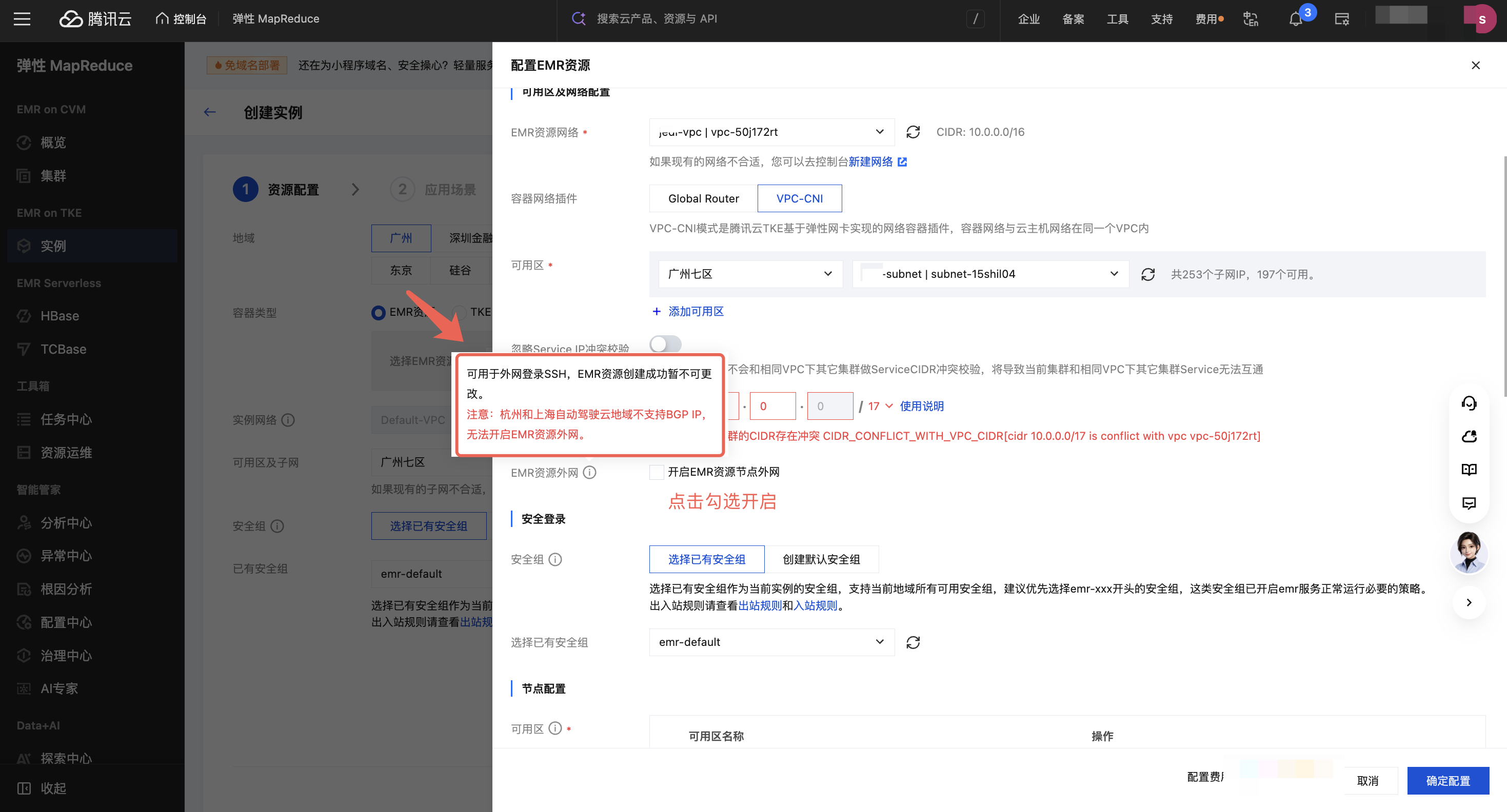Image resolution: width=1507 pixels, height=812 pixels.
Task: Open 分析中心 in the sidebar
Action: point(66,523)
